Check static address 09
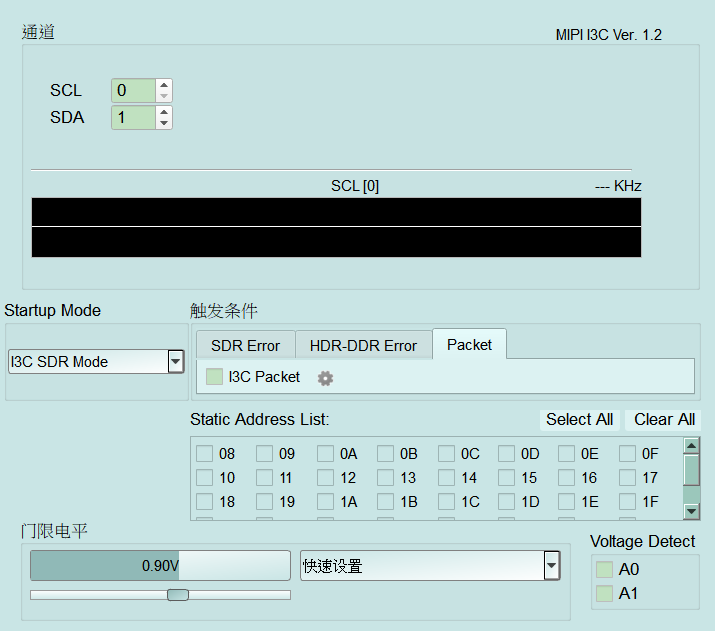The image size is (715, 631). (x=264, y=454)
